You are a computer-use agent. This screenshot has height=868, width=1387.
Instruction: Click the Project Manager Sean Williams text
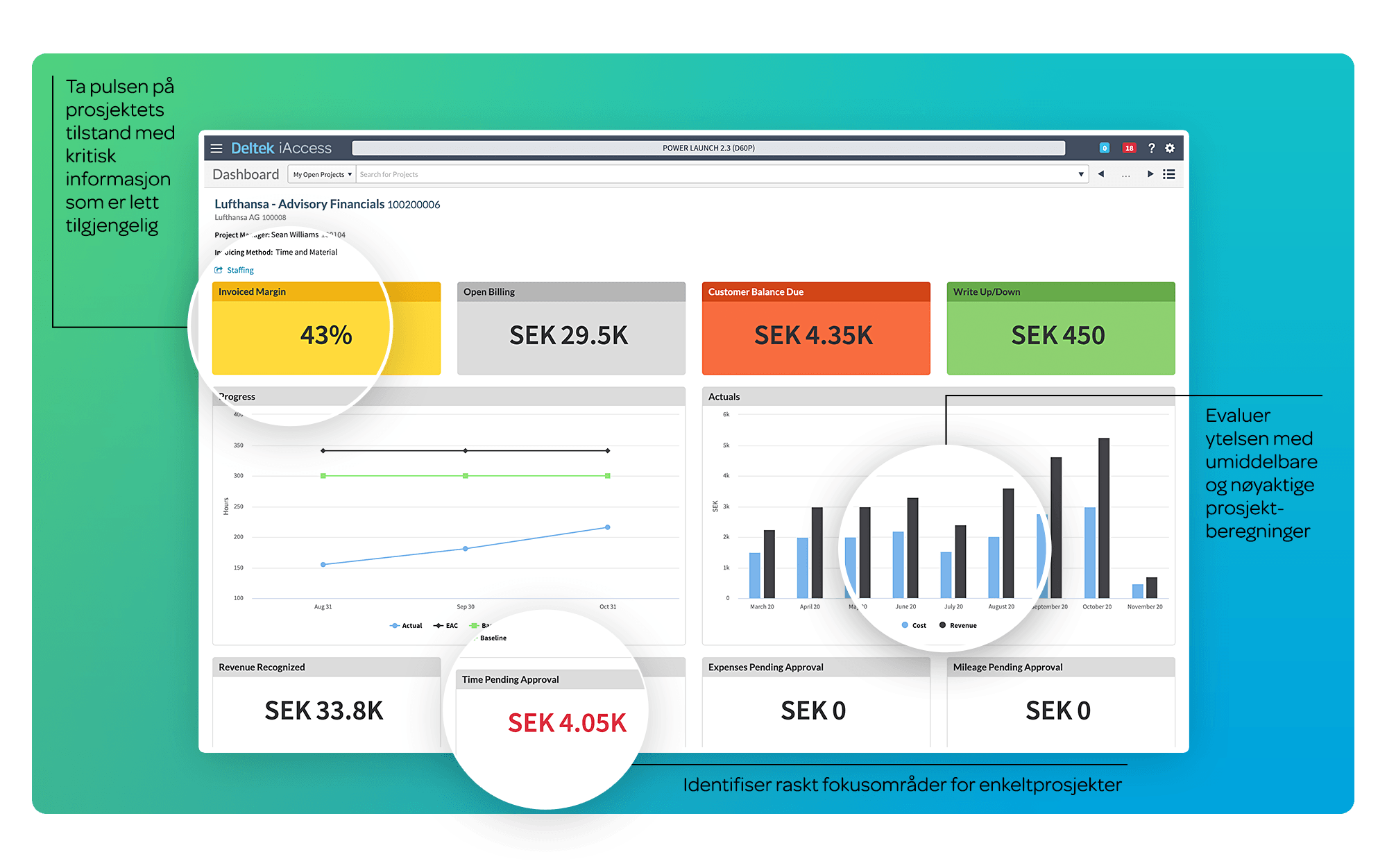280,235
